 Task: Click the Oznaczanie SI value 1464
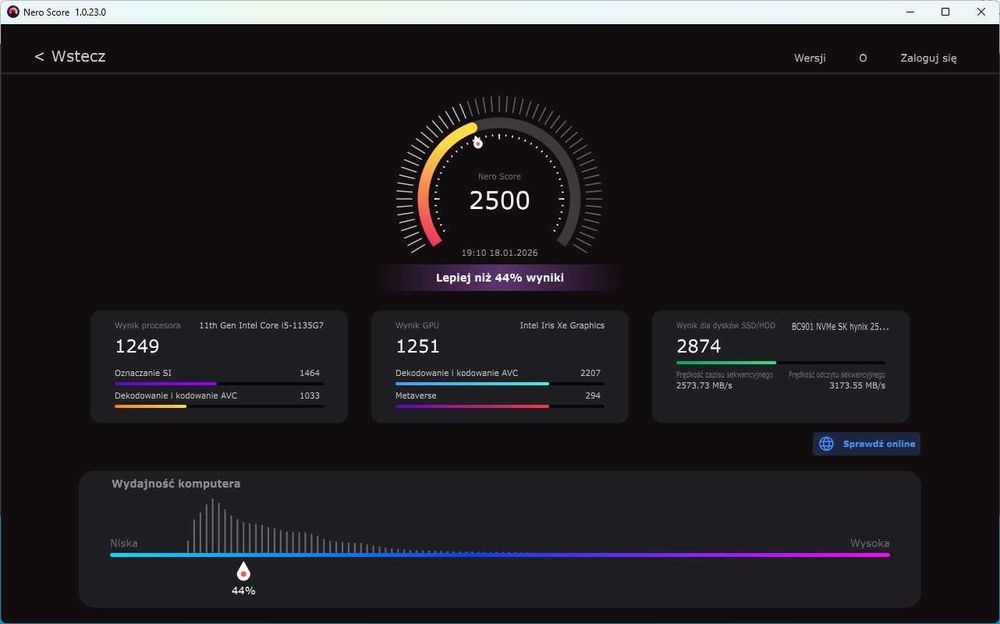[x=309, y=373]
